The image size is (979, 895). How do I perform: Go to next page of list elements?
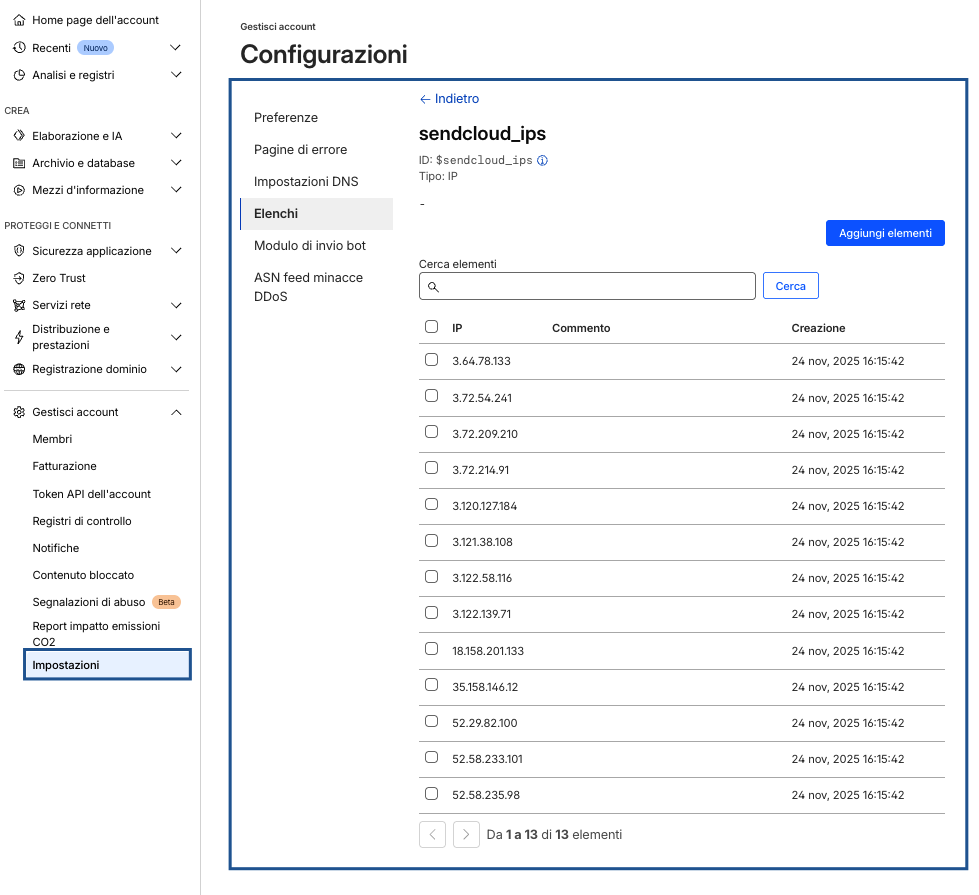[466, 834]
